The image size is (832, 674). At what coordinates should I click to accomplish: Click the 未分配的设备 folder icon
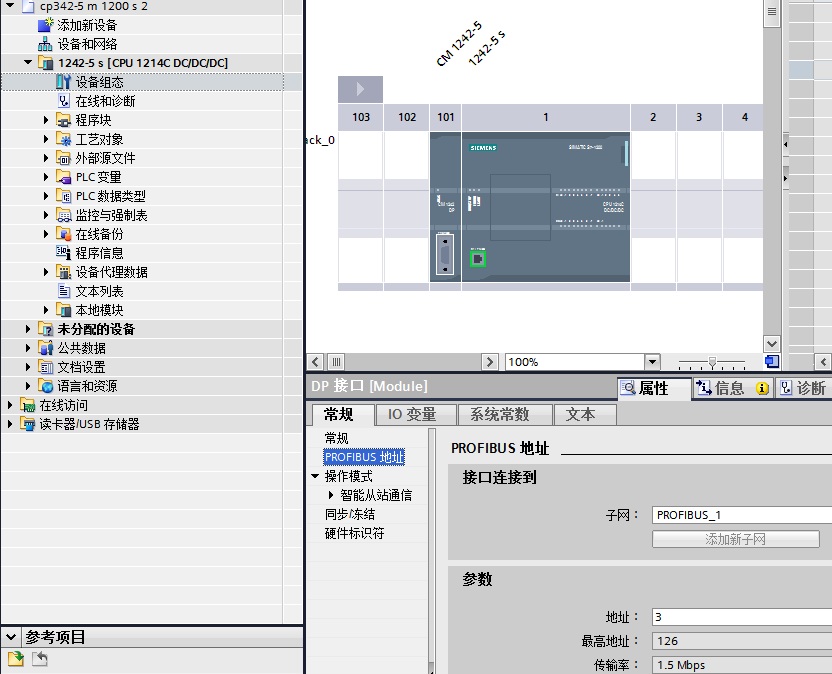[46, 329]
